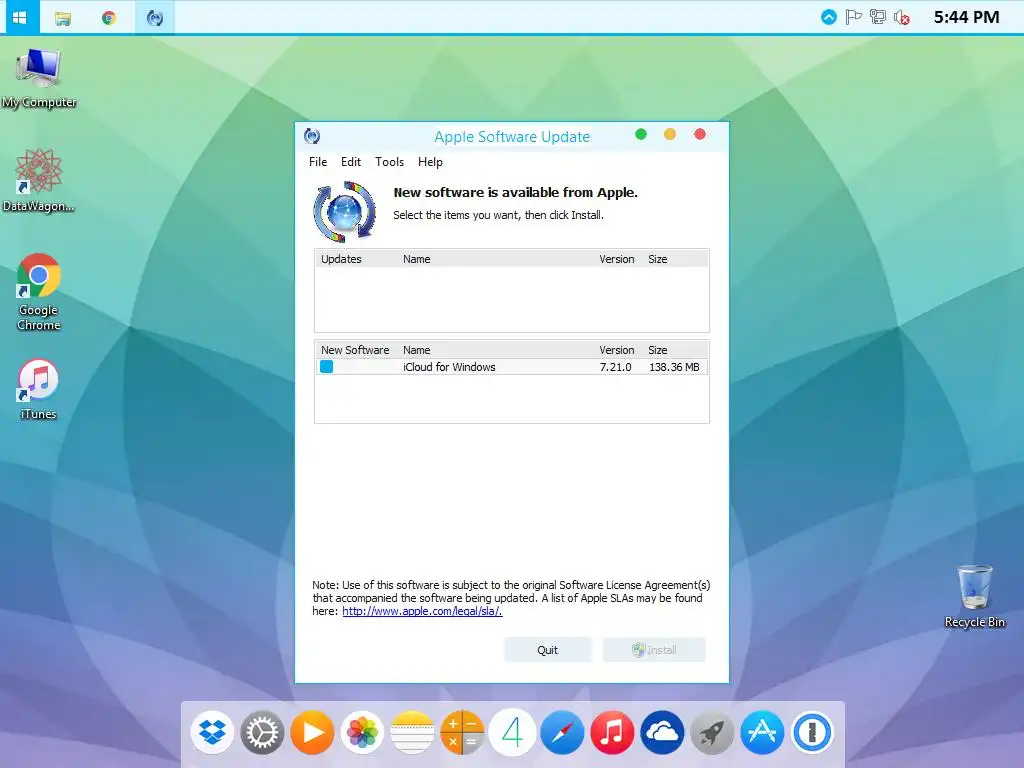
Task: Click the Action Center flag tray icon
Action: click(853, 17)
